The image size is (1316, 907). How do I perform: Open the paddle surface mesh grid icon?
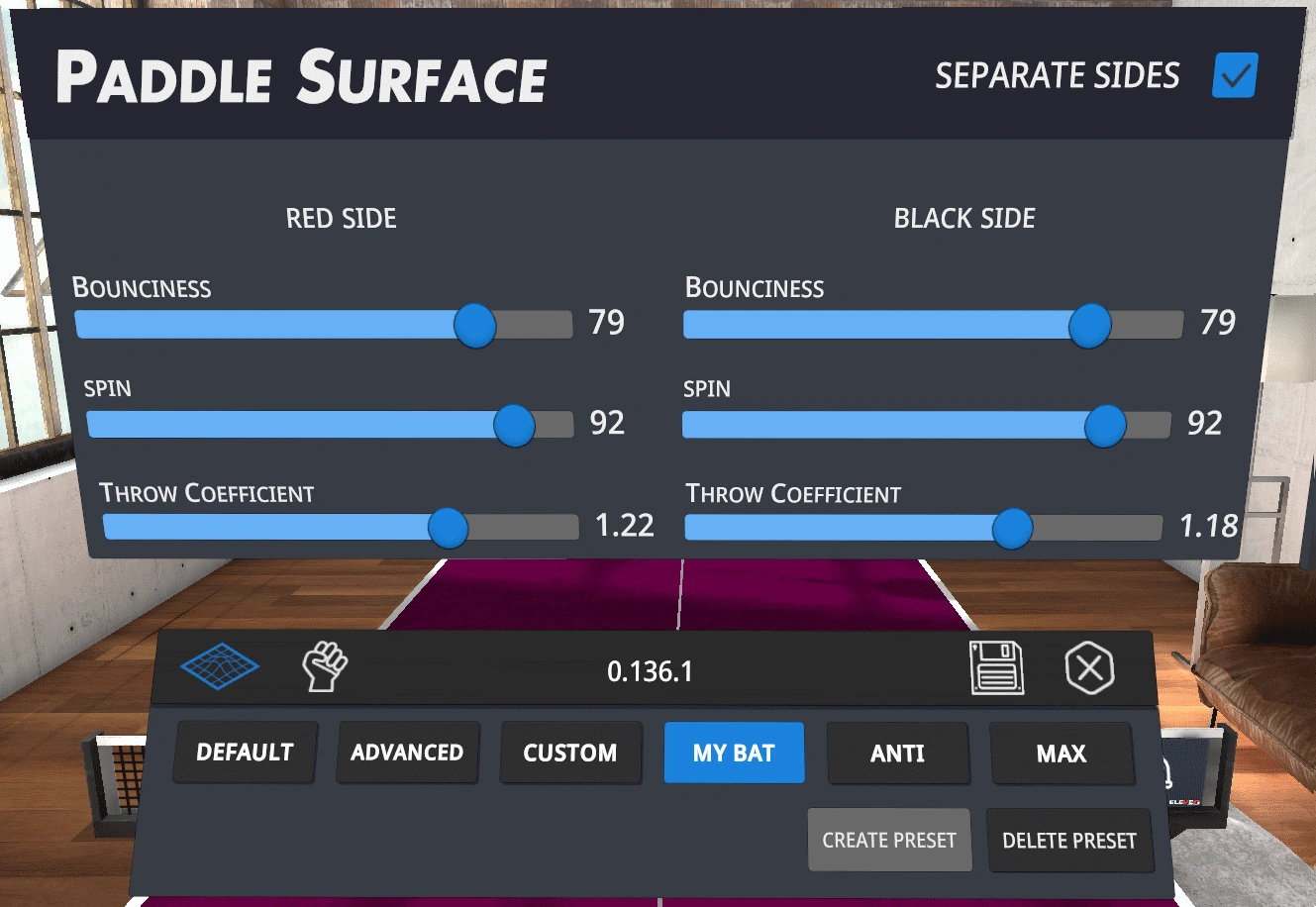(220, 667)
